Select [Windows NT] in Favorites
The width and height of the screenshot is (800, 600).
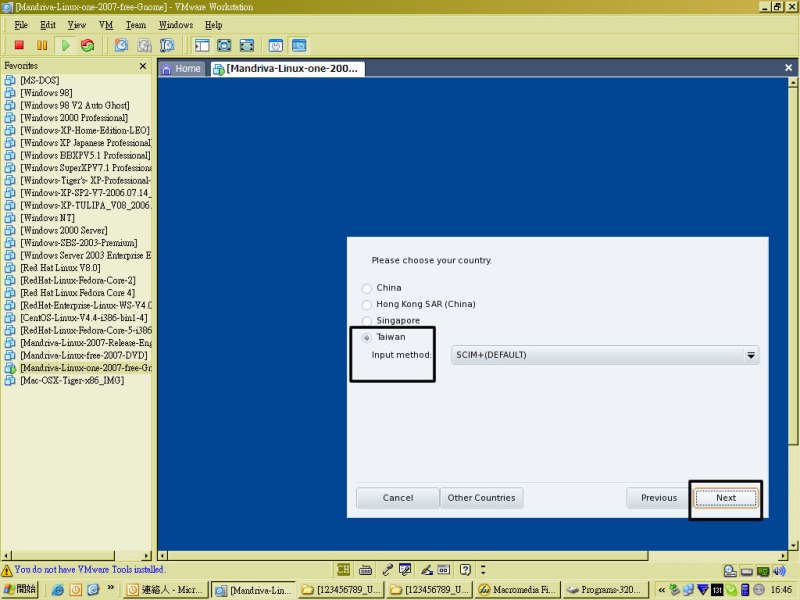(x=47, y=218)
